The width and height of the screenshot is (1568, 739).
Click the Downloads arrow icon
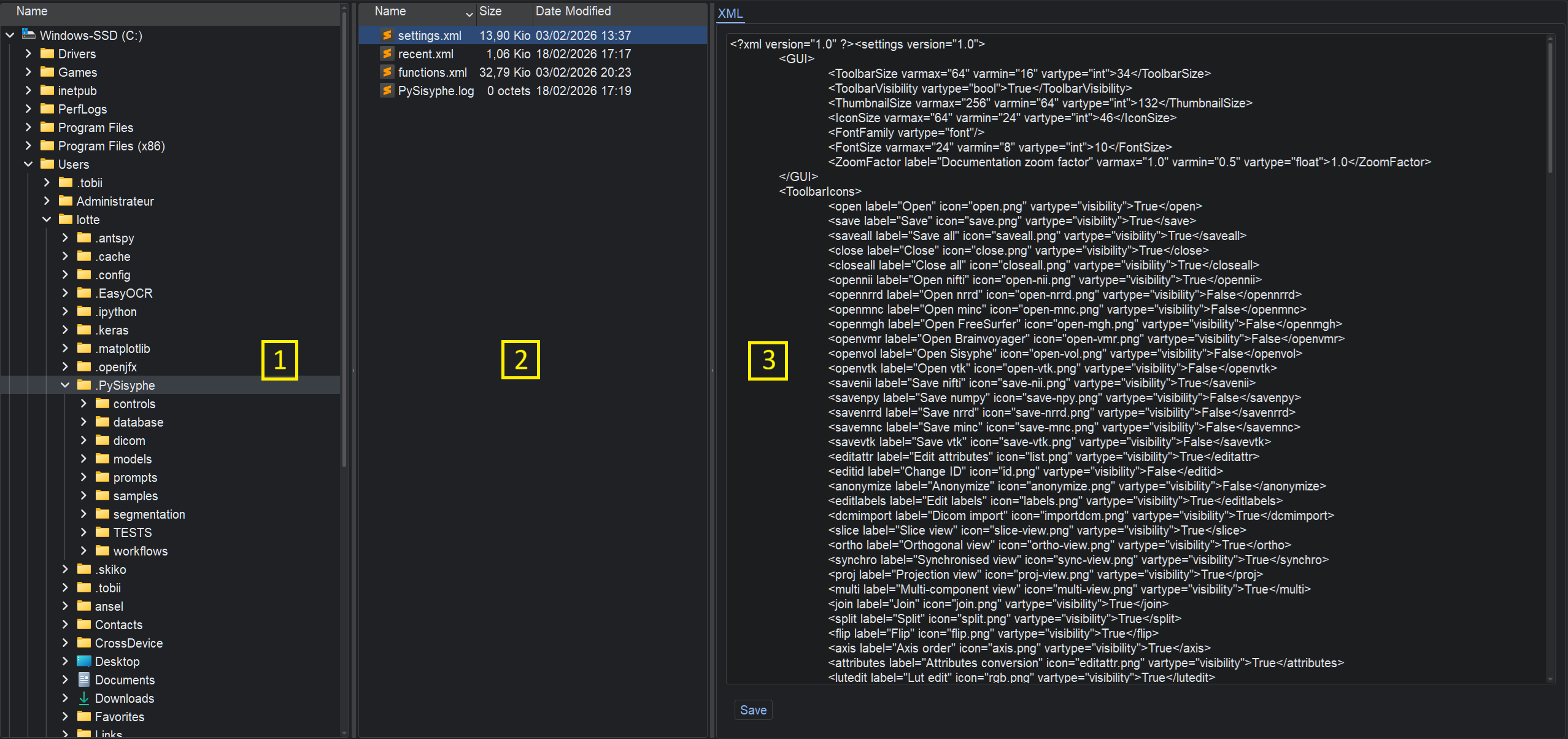(x=84, y=698)
